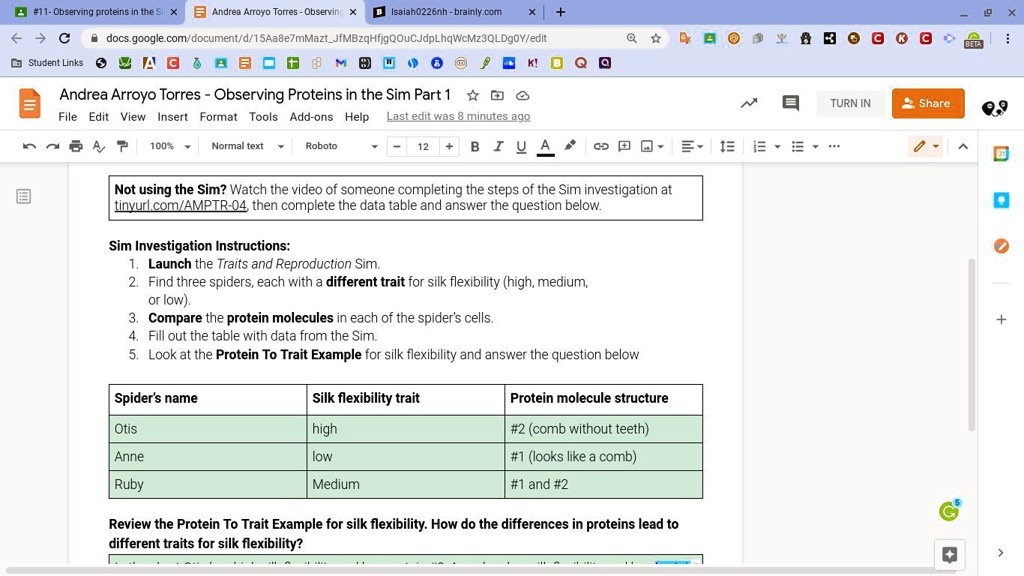The image size is (1024, 576).
Task: Open the Tasks side panel
Action: tap(1001, 246)
